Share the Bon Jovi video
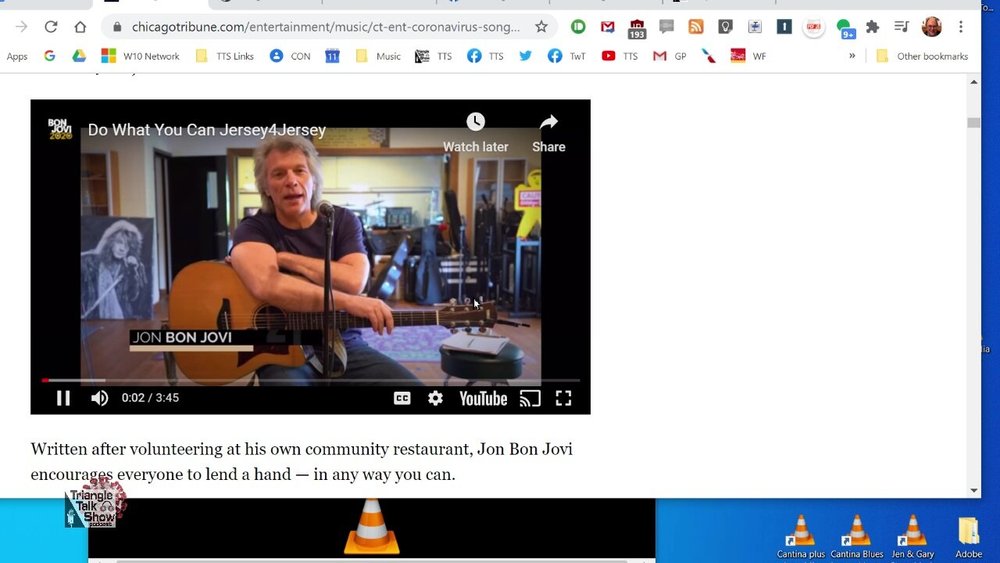Screen dimensions: 1000x563 pos(548,133)
